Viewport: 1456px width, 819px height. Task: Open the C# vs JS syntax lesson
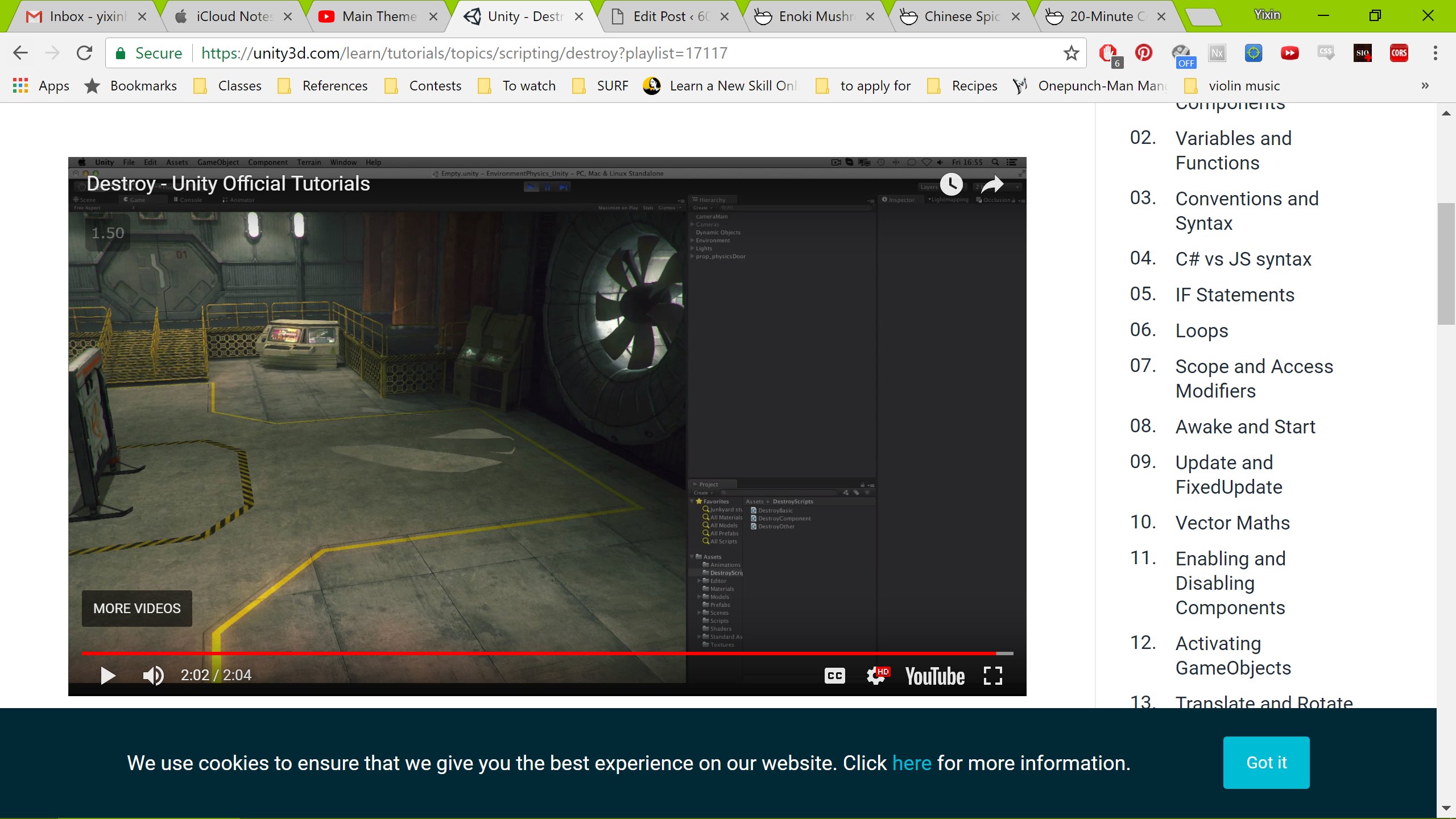pyautogui.click(x=1243, y=259)
